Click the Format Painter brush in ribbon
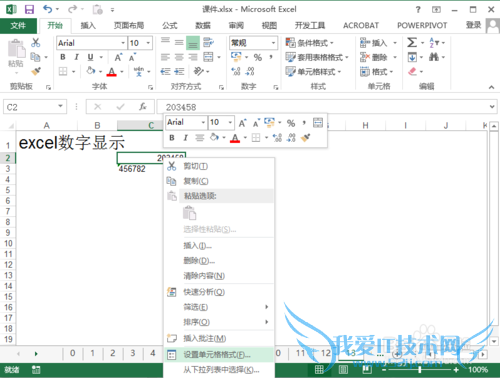This screenshot has height=378, width=500. [x=36, y=71]
